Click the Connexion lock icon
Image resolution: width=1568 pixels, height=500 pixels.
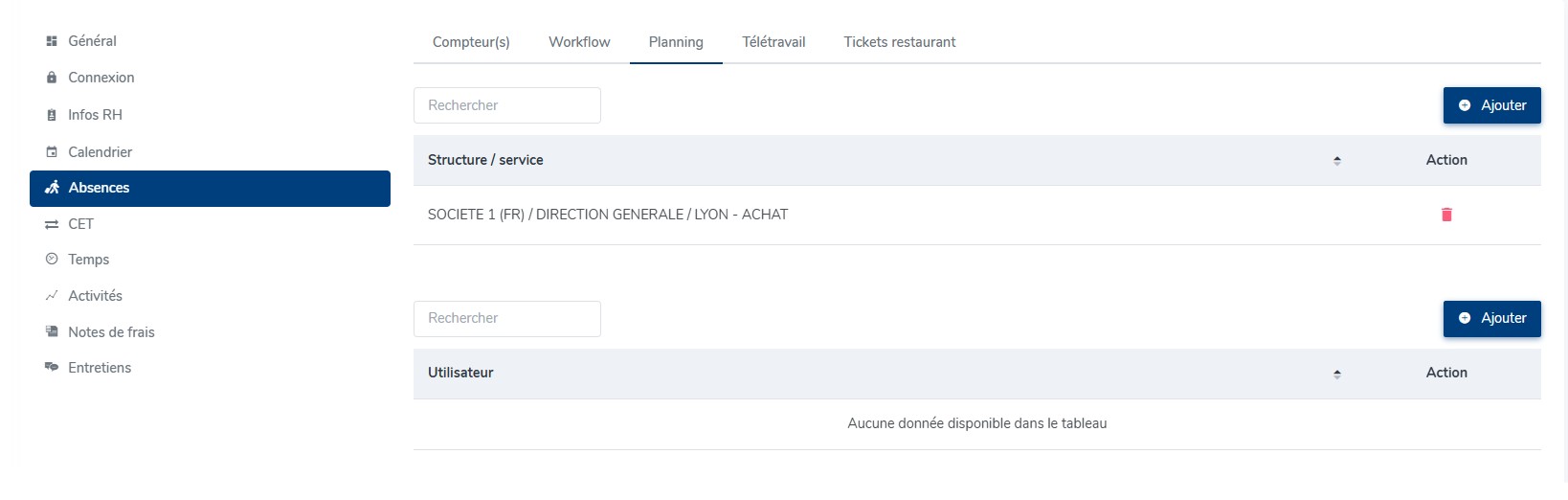point(52,78)
